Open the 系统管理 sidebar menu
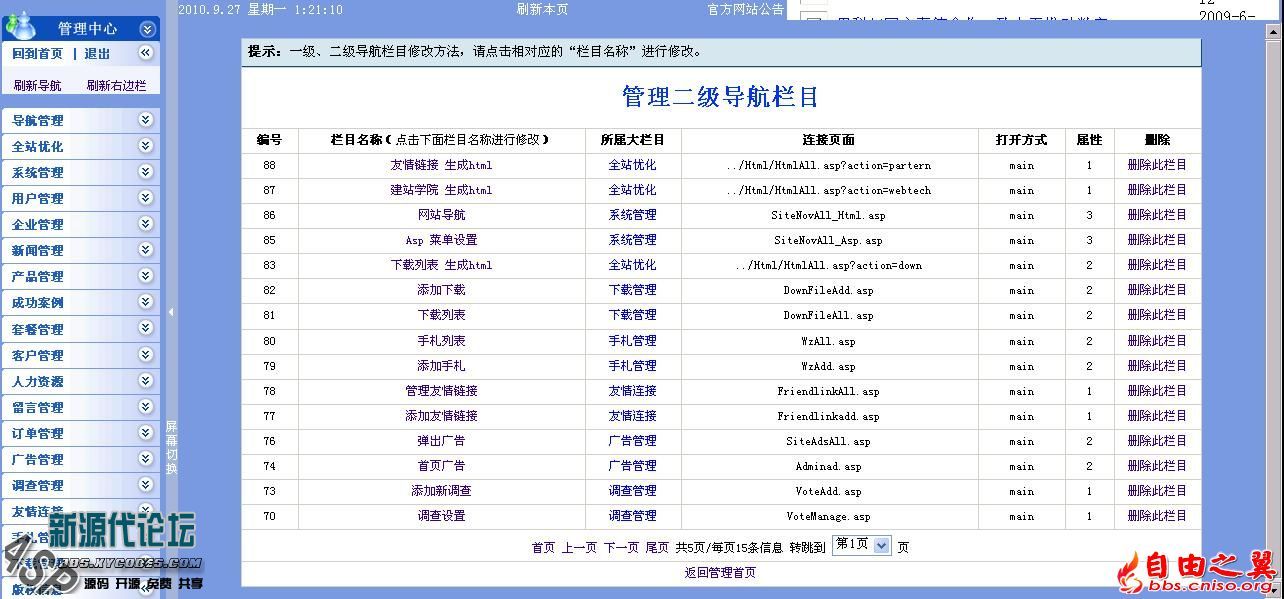The height and width of the screenshot is (599, 1284). [38, 173]
